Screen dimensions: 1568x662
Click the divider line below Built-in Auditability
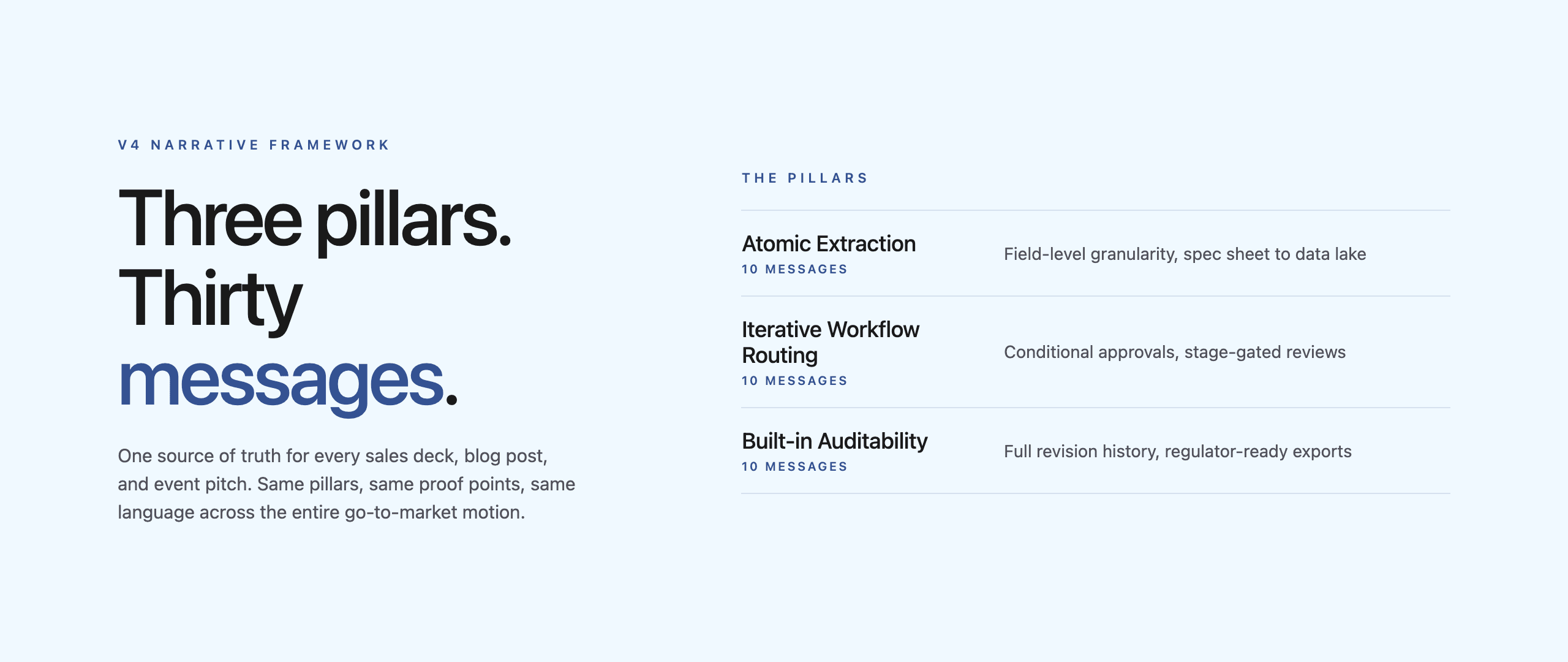coord(1095,493)
